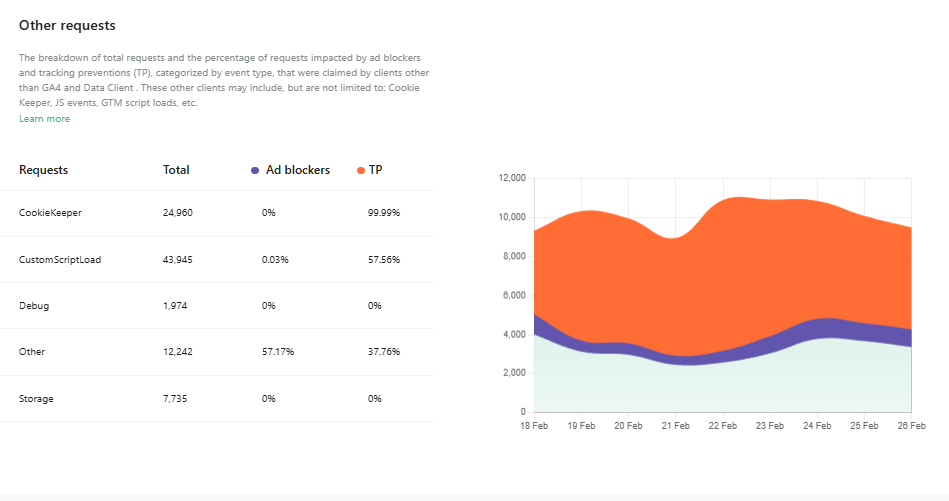949x501 pixels.
Task: Click the purple Ad blockers chart band
Action: (x=820, y=328)
